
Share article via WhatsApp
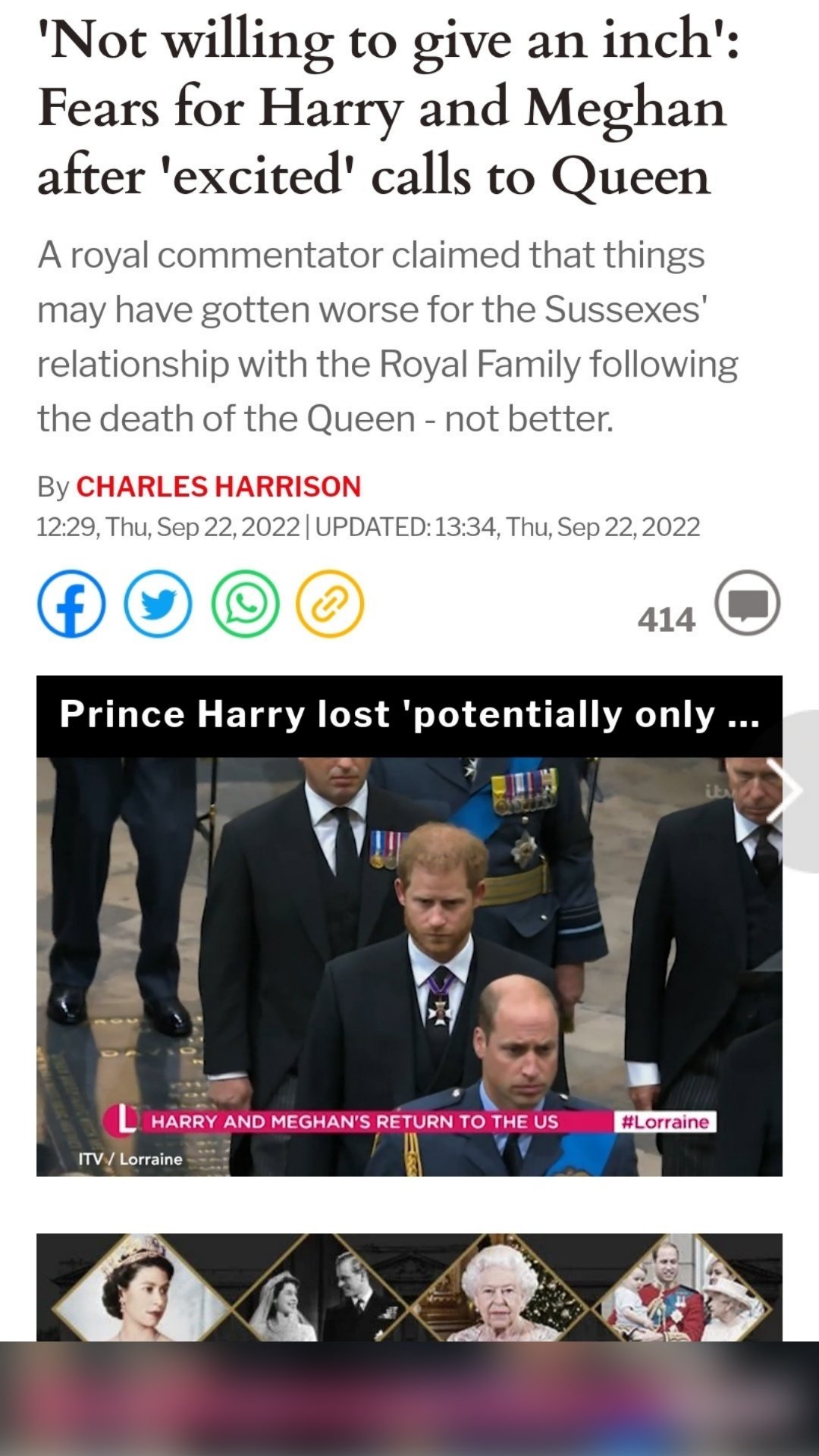(245, 604)
